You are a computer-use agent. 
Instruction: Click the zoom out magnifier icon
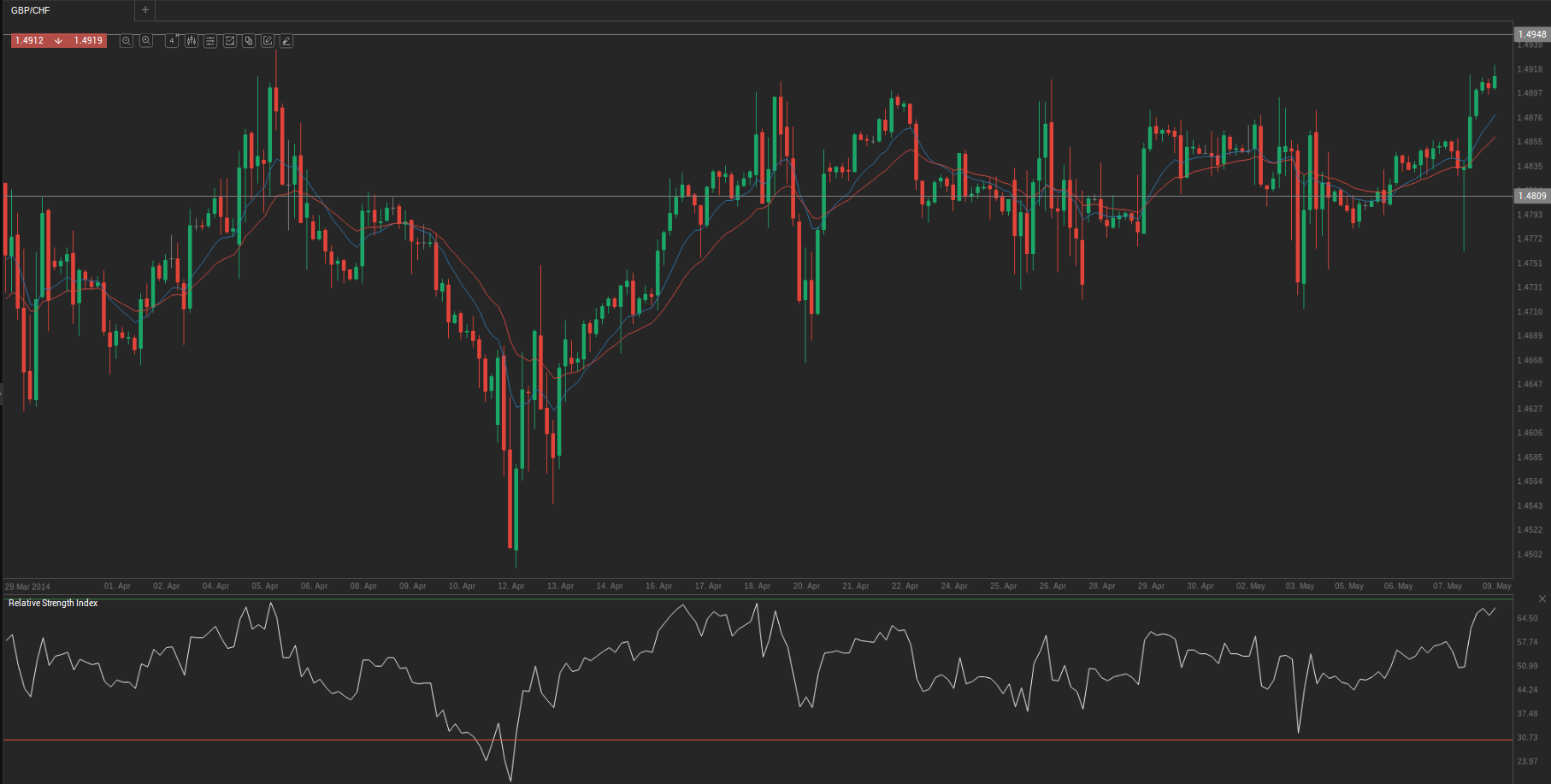[127, 41]
